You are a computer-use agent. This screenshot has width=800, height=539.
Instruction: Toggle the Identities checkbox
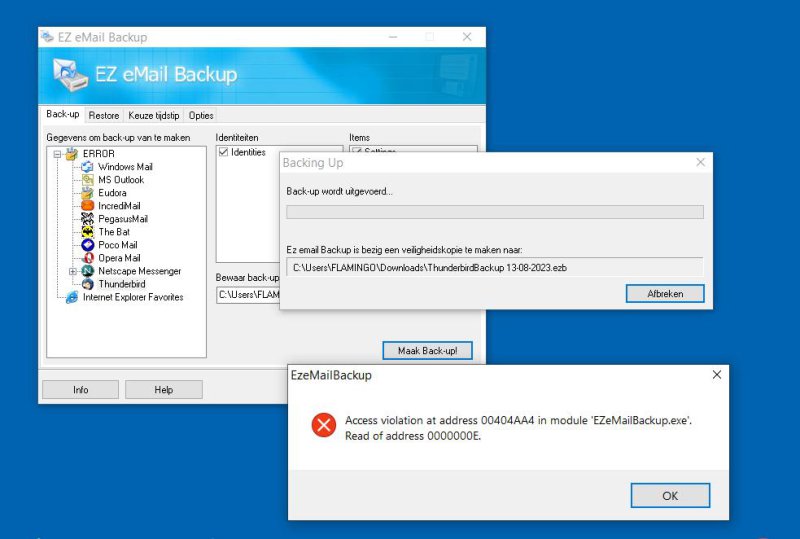(x=224, y=152)
